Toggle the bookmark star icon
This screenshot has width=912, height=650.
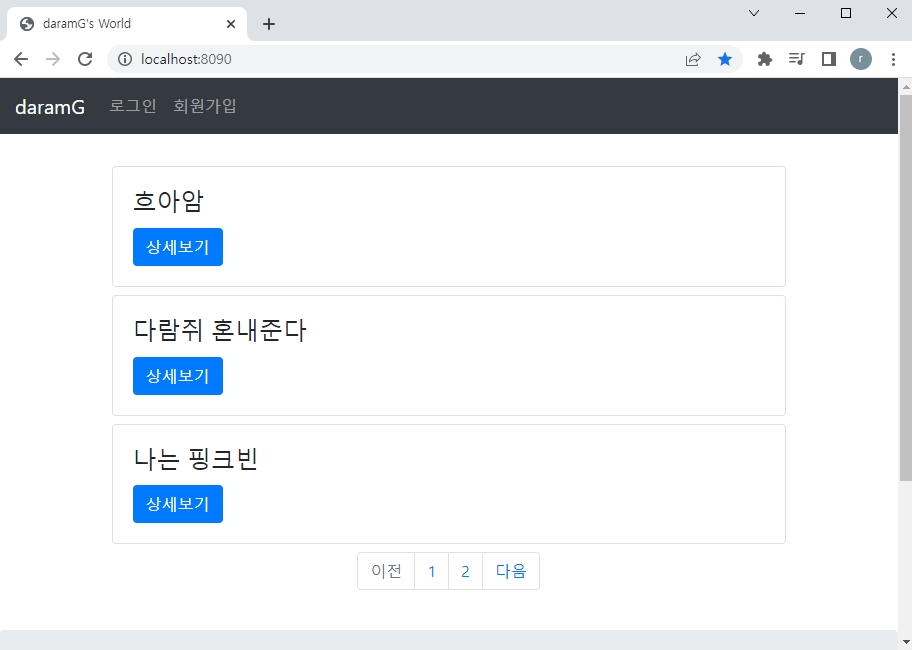click(x=725, y=59)
